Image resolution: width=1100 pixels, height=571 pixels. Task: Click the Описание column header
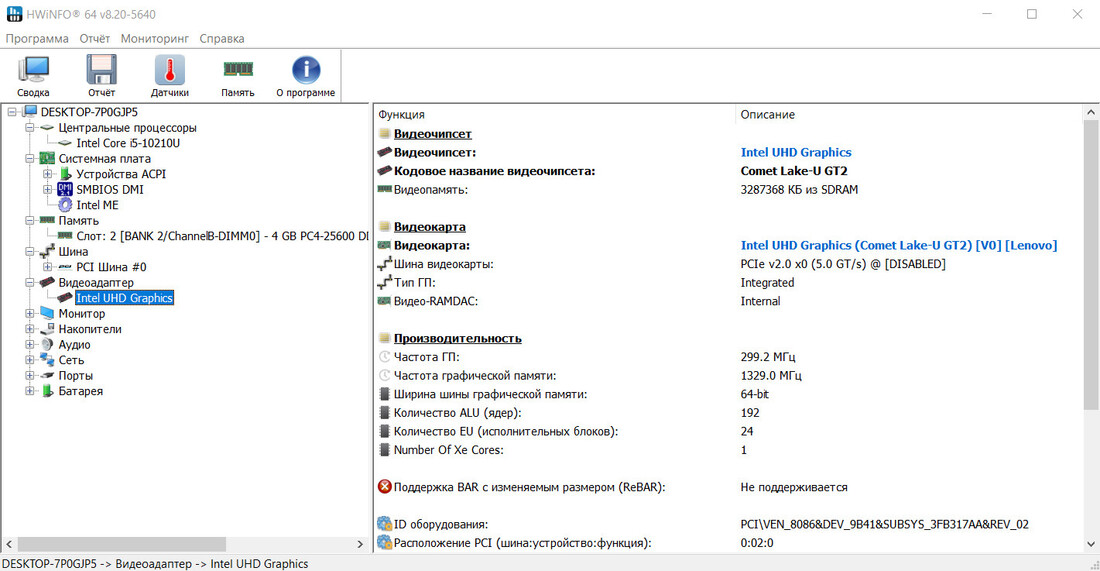tap(909, 114)
